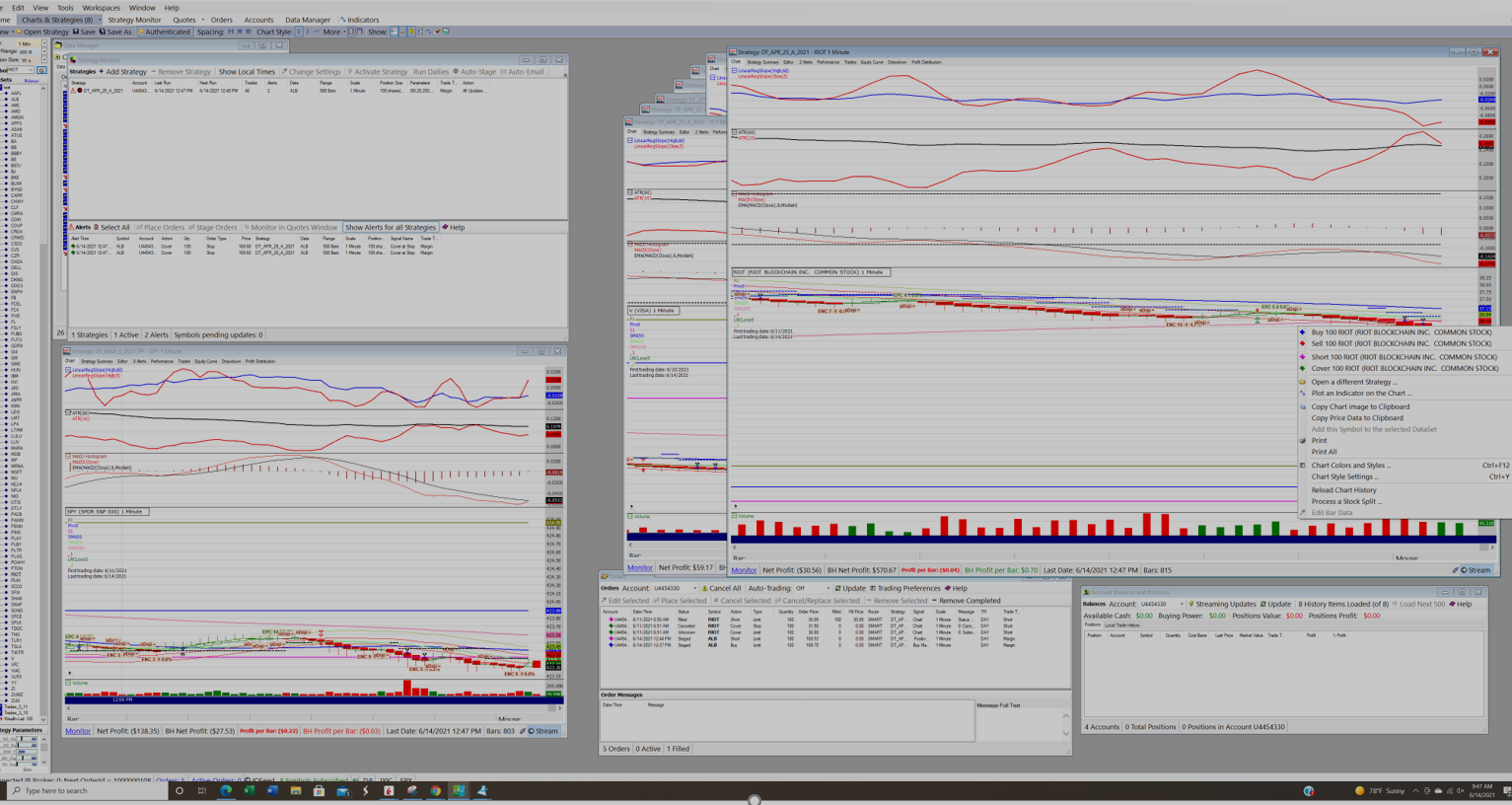This screenshot has width=1512, height=805.
Task: Expand the Auto-Trading dropdown in Orders
Action: click(812, 588)
